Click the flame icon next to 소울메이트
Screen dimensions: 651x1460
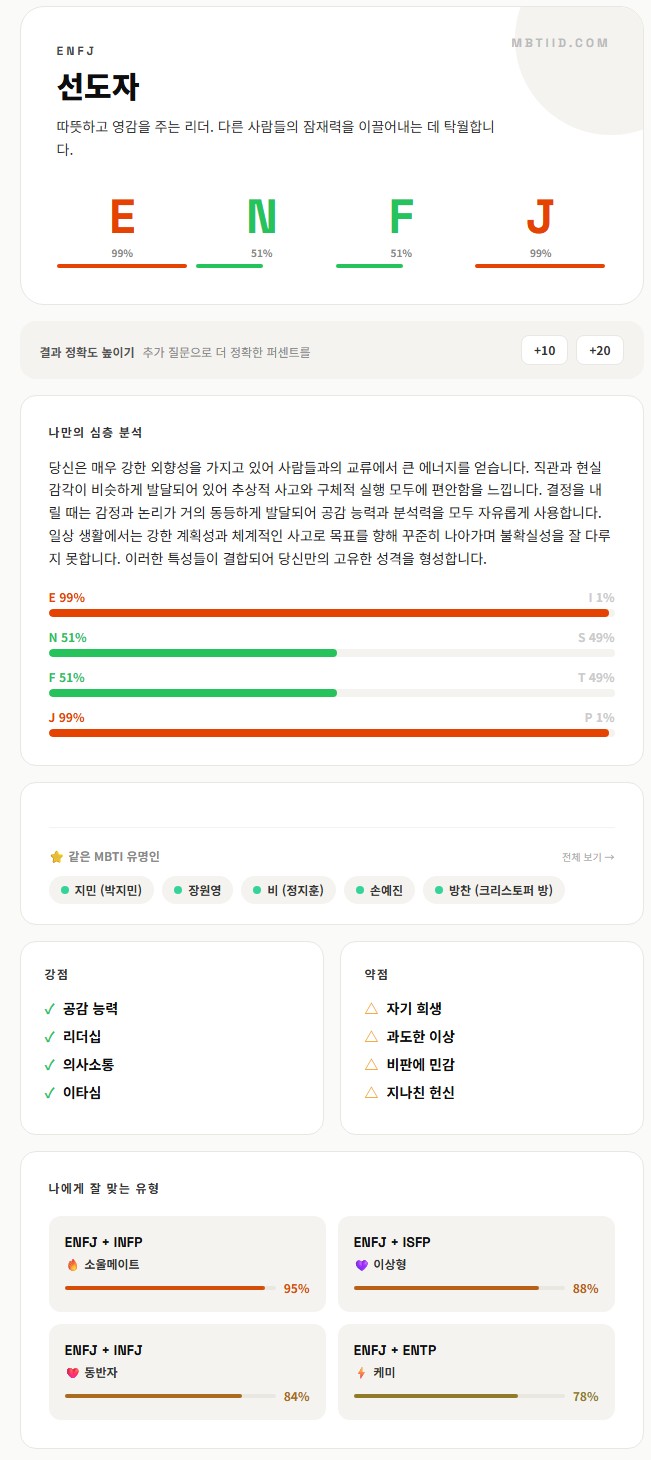point(72,1265)
